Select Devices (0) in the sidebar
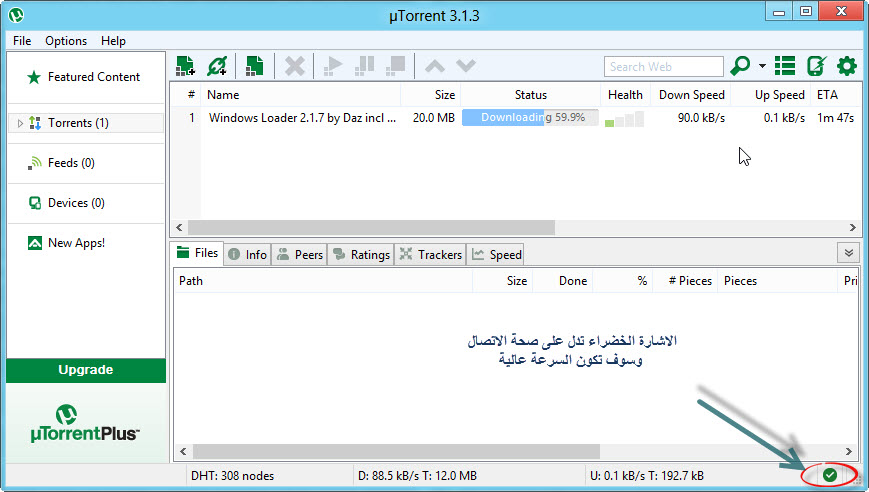The height and width of the screenshot is (492, 869). point(86,203)
